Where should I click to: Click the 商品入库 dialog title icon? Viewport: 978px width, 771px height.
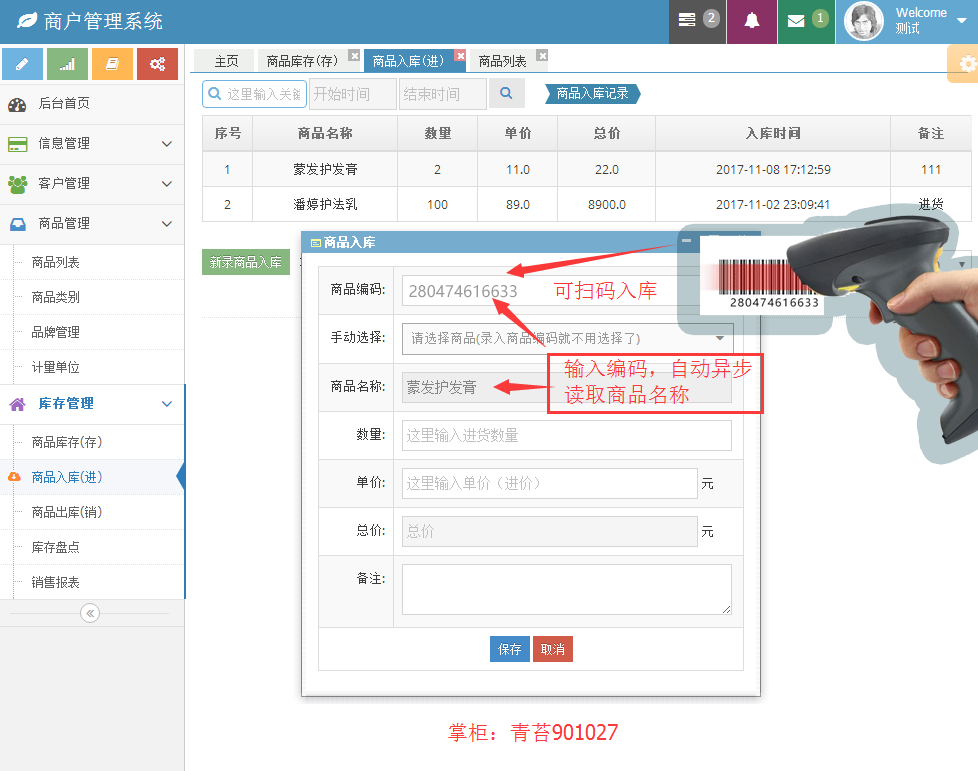(316, 243)
